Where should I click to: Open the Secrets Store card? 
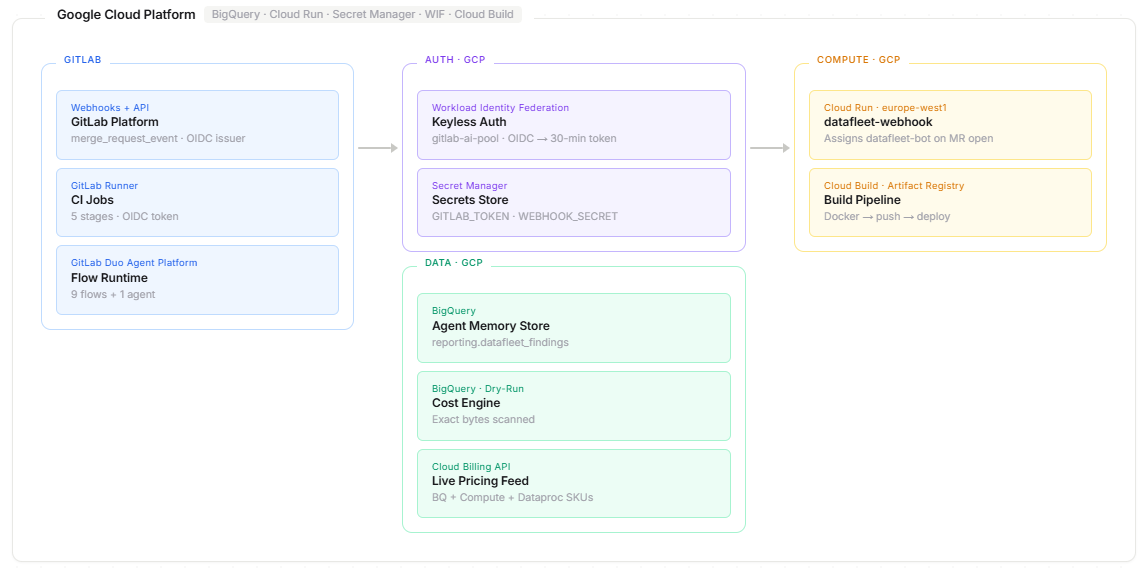tap(573, 202)
